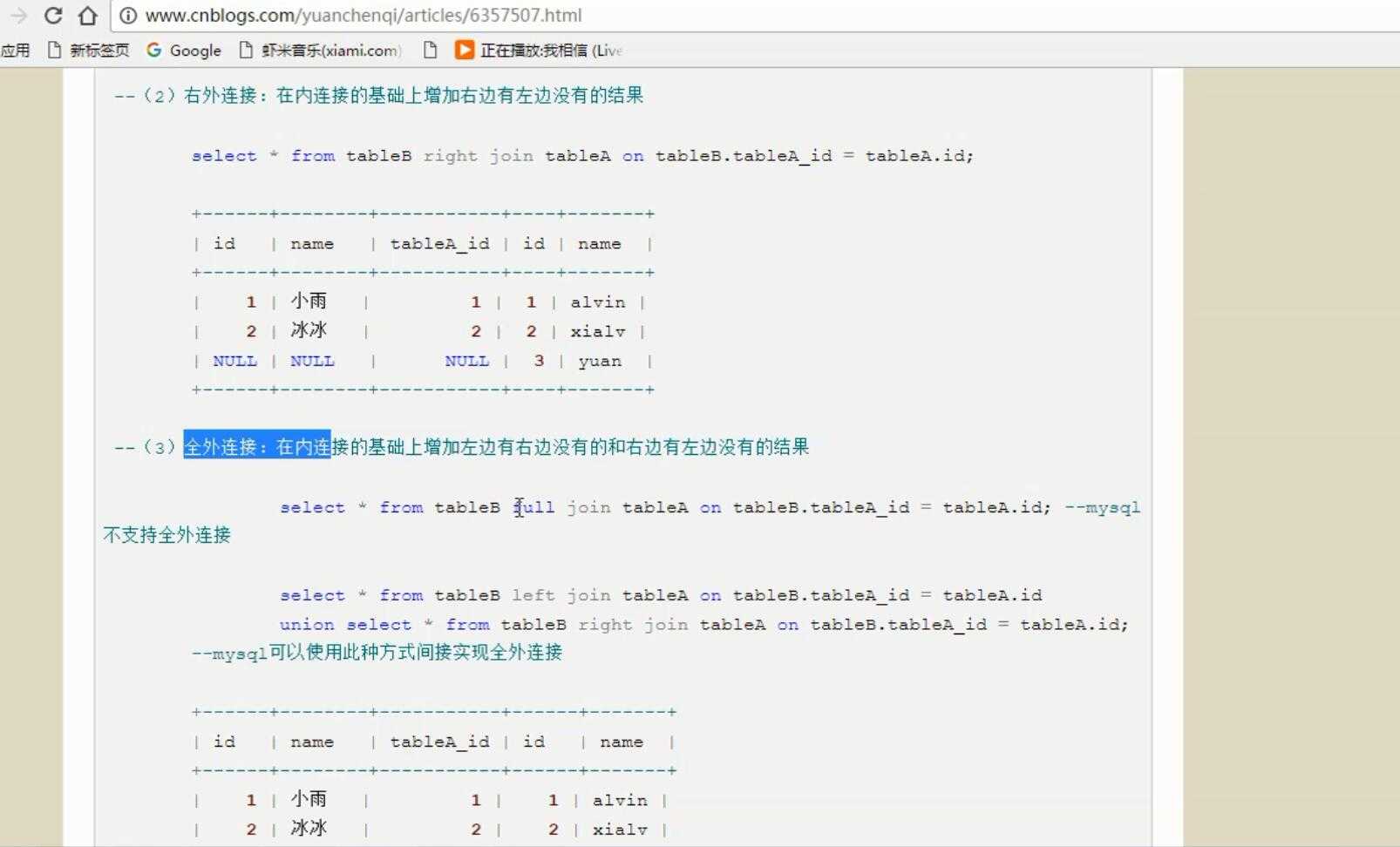Image resolution: width=1400 pixels, height=847 pixels.
Task: Open the 新标签页 bookmark
Action: [x=88, y=51]
